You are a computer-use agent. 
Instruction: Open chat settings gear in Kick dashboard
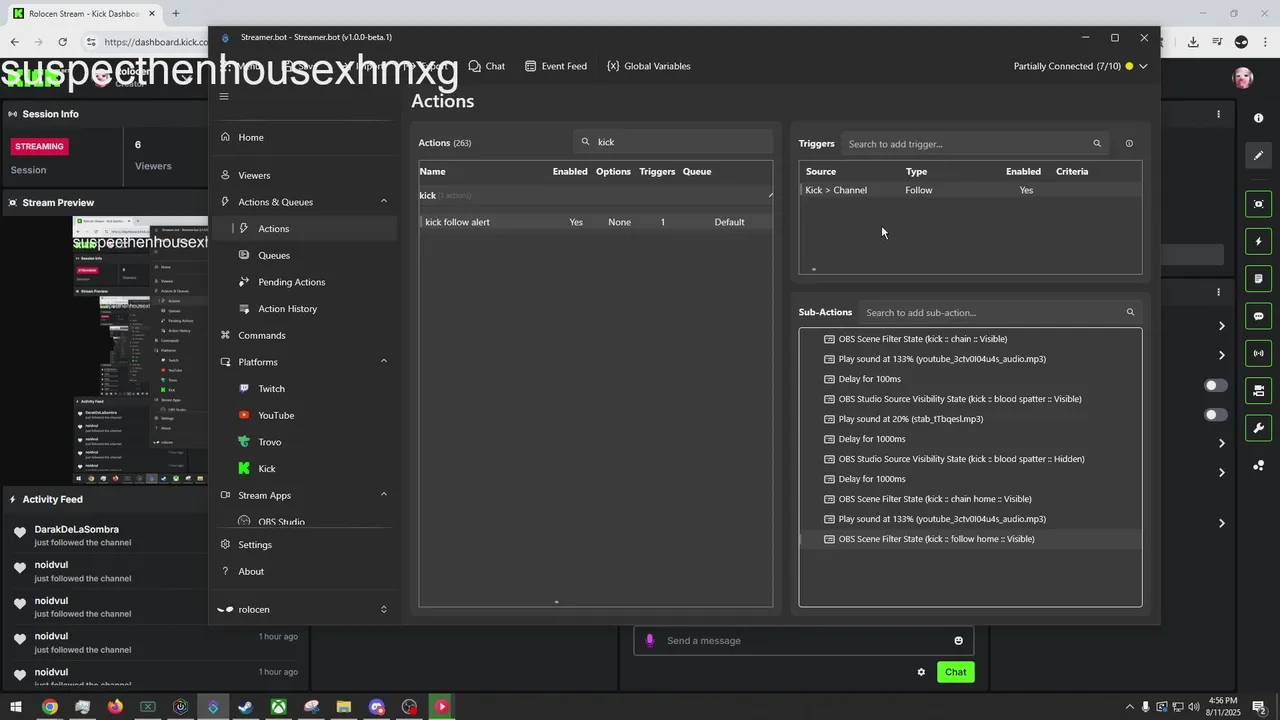click(921, 672)
